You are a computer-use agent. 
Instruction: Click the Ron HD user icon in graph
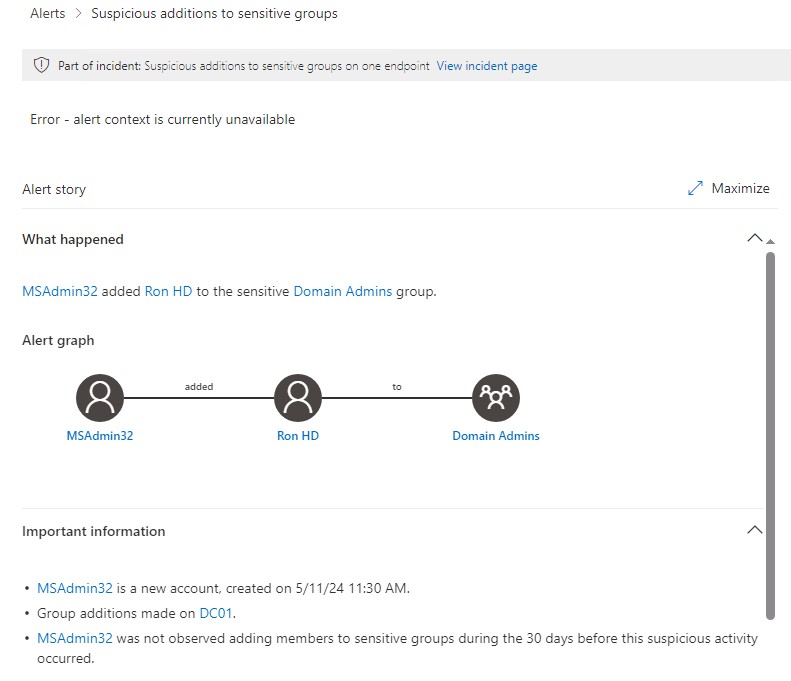pyautogui.click(x=297, y=399)
